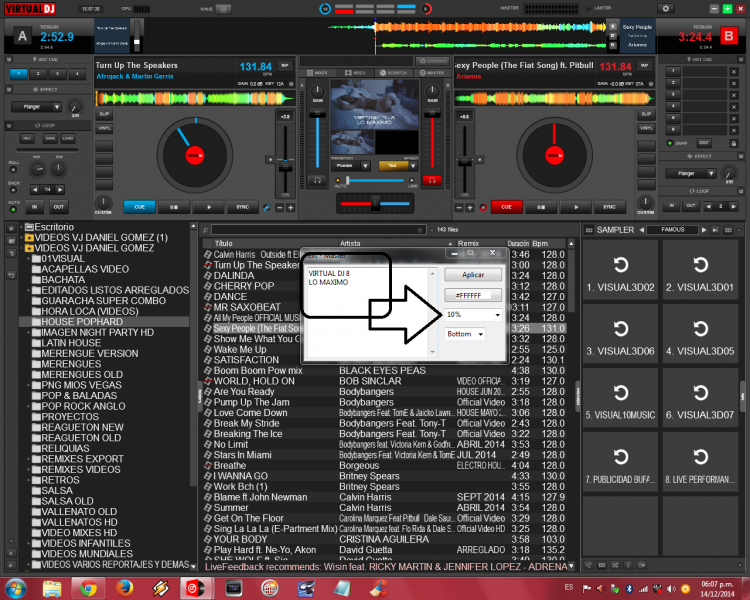The width and height of the screenshot is (750, 600).
Task: Open Windows Explorer from taskbar
Action: 52,588
